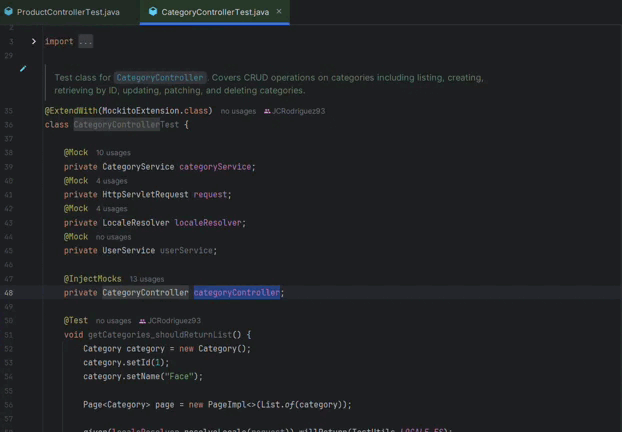Viewport: 622px width, 432px height.
Task: Click the '13 usages' hint beside @InjectMocks
Action: point(147,279)
